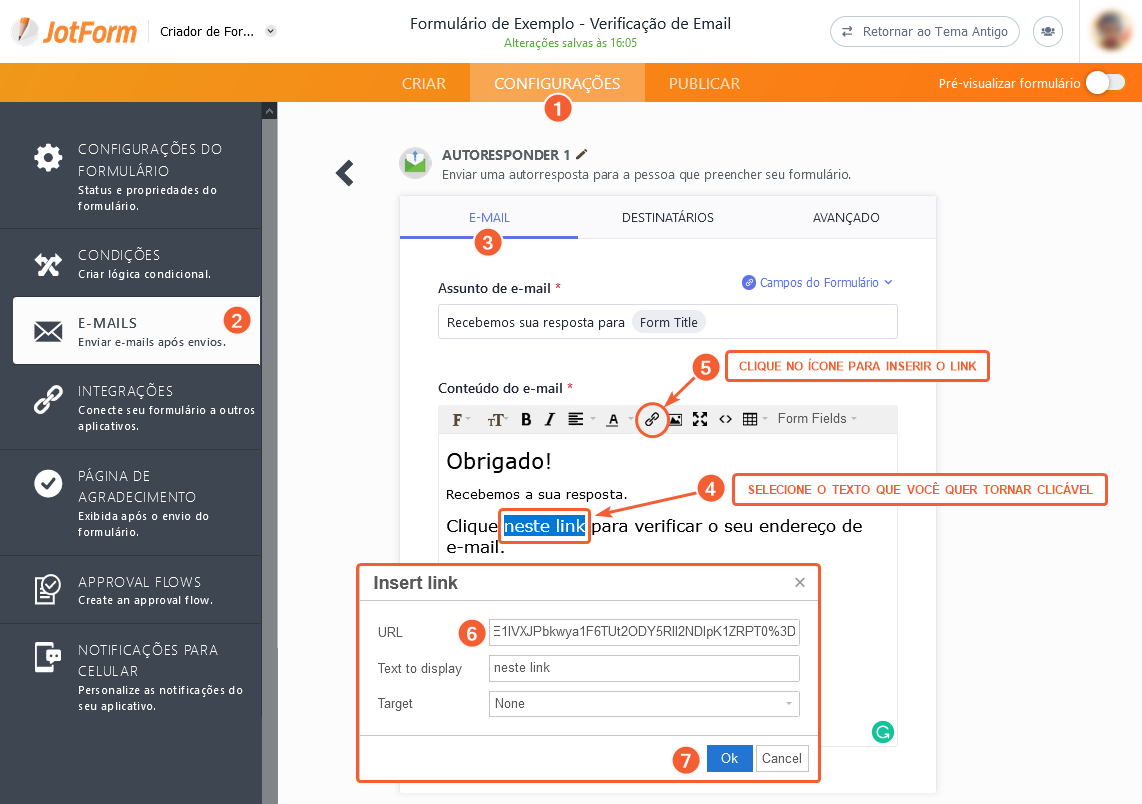This screenshot has height=804, width=1142.
Task: Click the Retornar ao Tema Antigo button
Action: click(x=924, y=31)
